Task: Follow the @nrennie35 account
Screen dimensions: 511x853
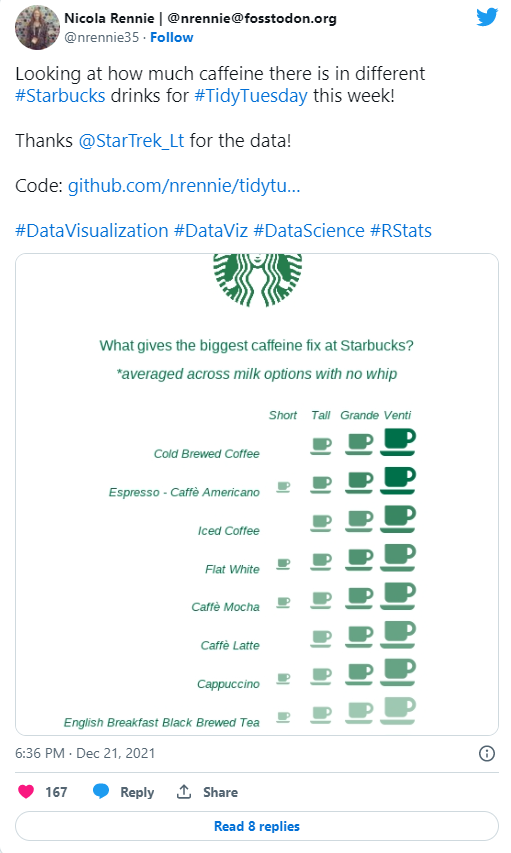Action: [x=171, y=38]
